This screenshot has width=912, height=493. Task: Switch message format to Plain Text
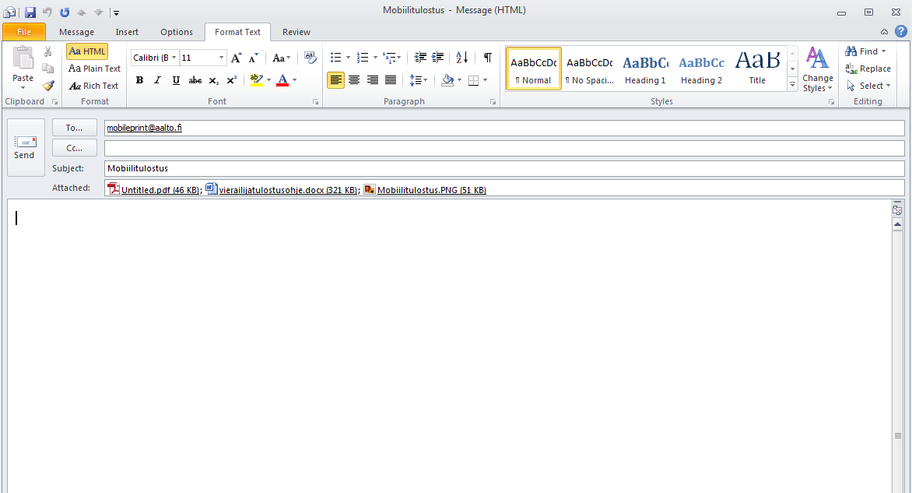(x=94, y=68)
